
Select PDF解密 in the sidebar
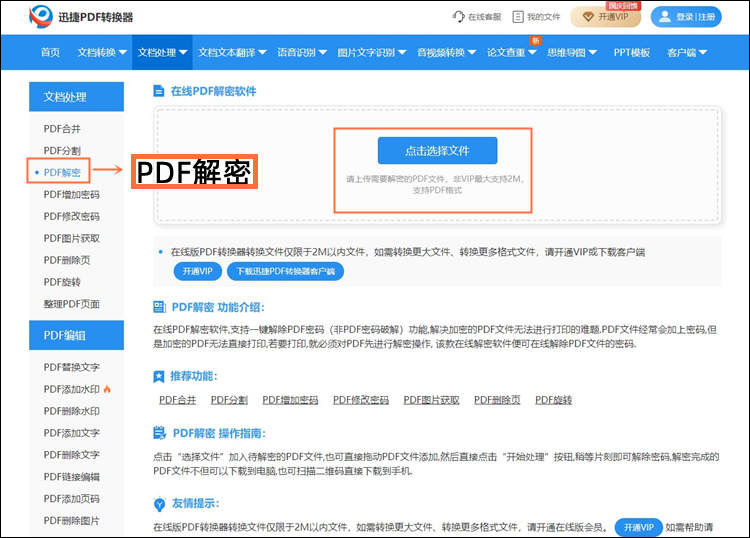(62, 173)
